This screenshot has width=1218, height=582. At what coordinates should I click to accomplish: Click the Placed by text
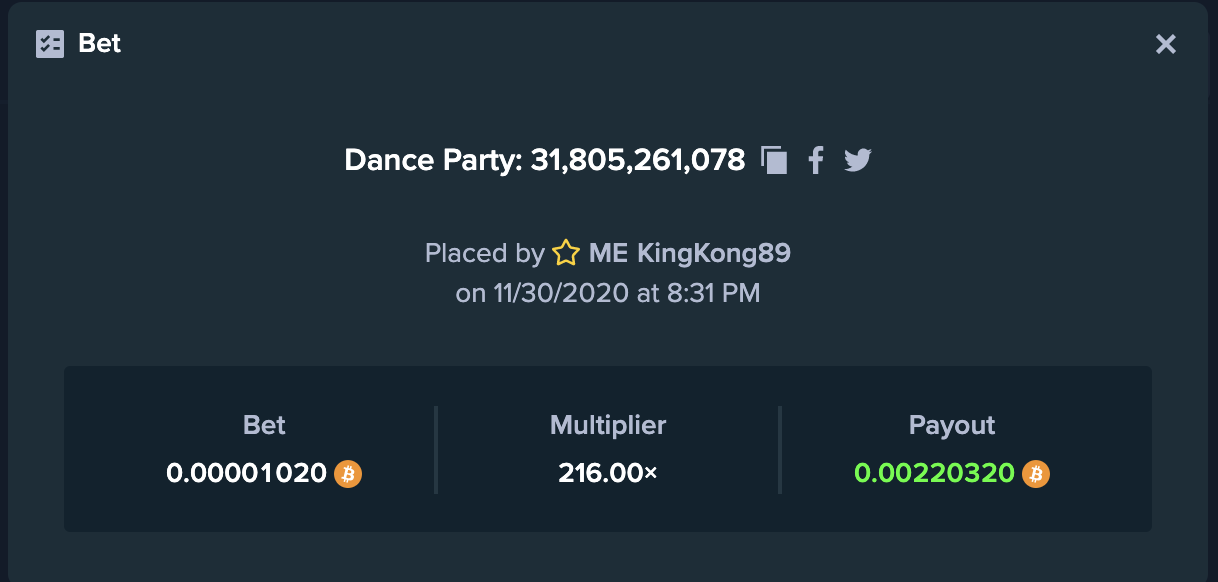point(484,253)
